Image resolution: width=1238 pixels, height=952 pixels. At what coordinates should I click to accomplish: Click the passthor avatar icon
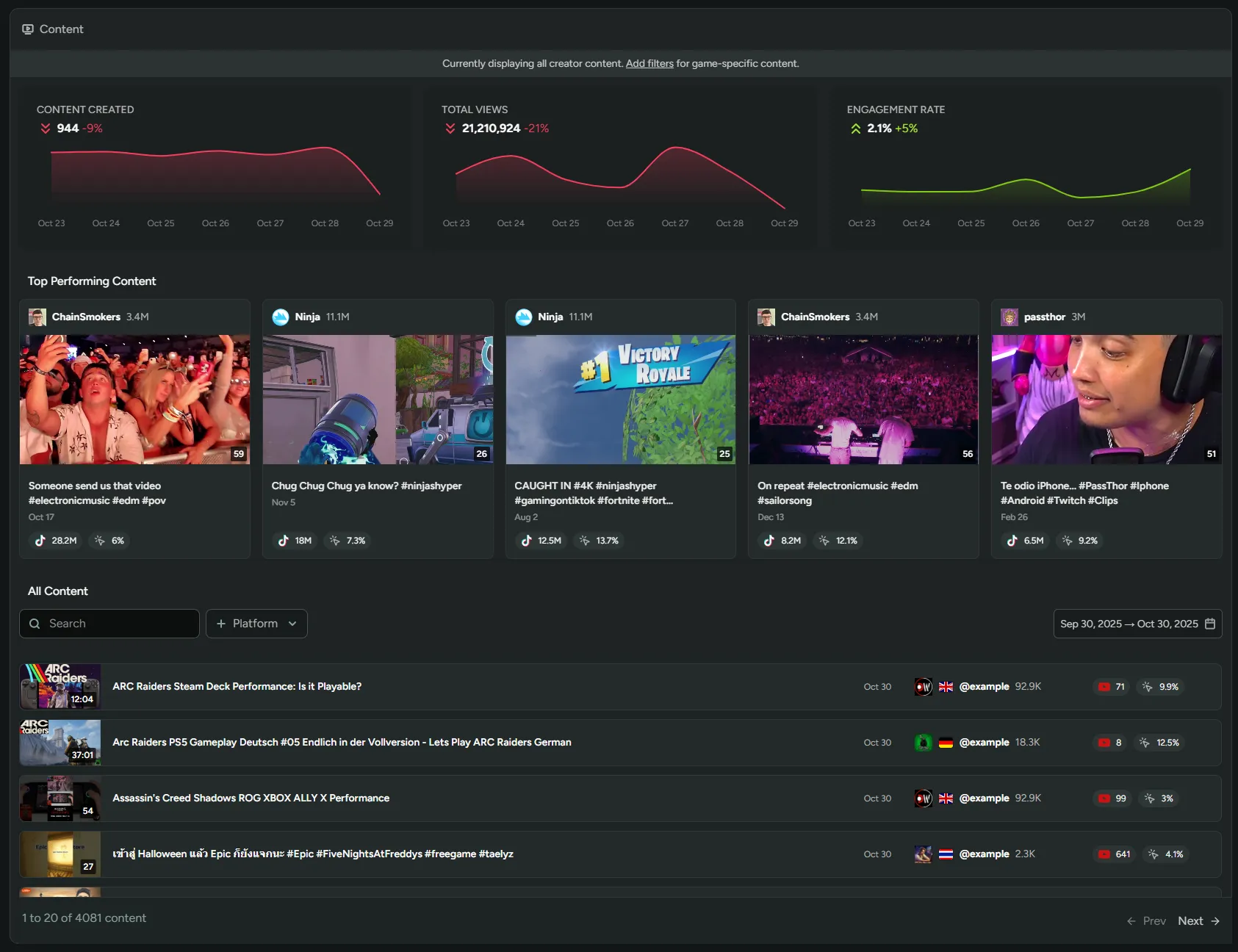(x=1009, y=317)
